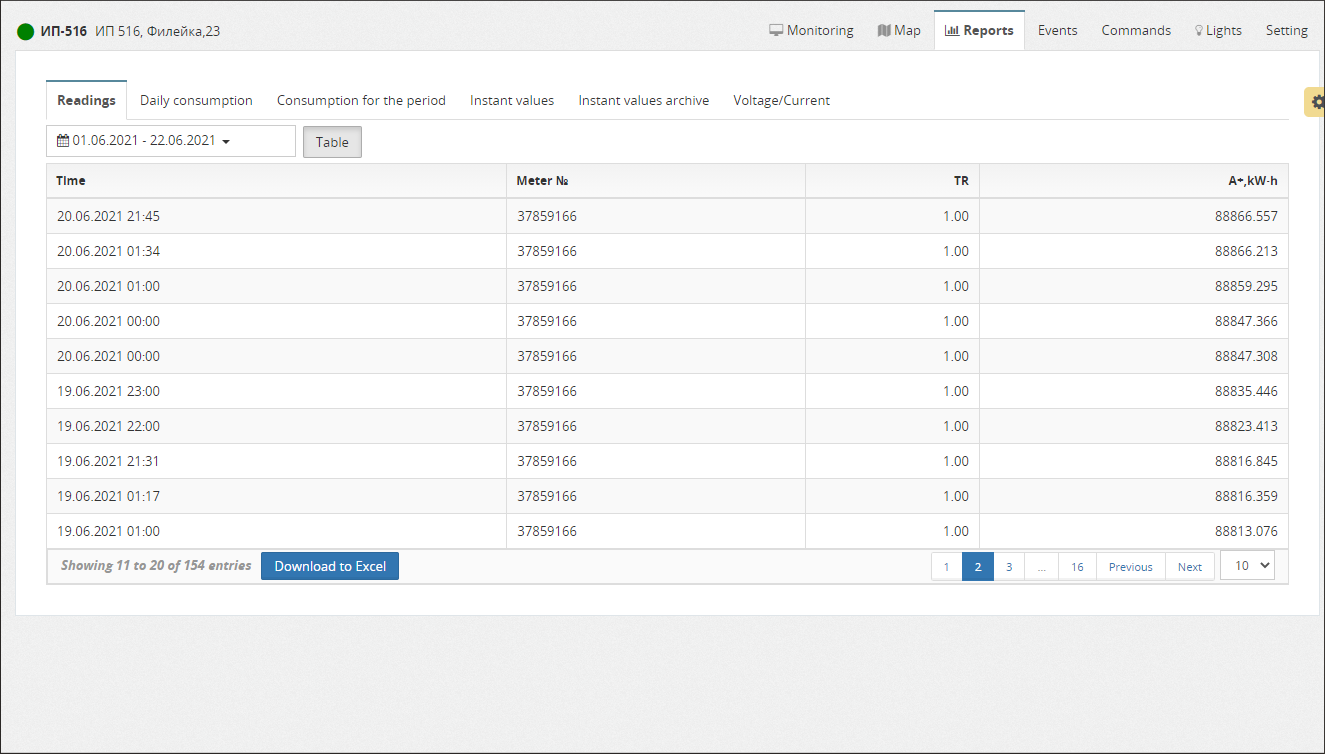Open the gear settings side panel
Viewport: 1325px width, 754px height.
tap(1316, 102)
